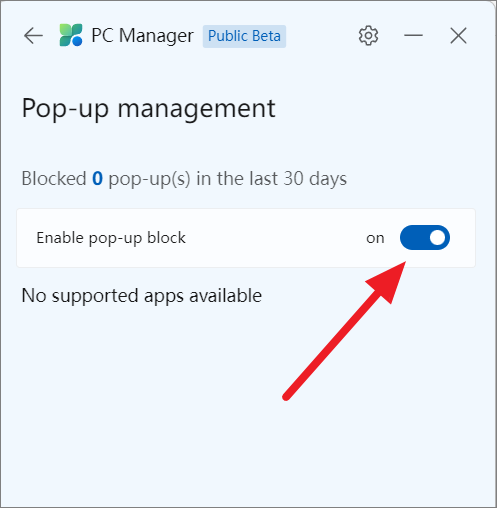Close the PC Manager window

tap(458, 36)
